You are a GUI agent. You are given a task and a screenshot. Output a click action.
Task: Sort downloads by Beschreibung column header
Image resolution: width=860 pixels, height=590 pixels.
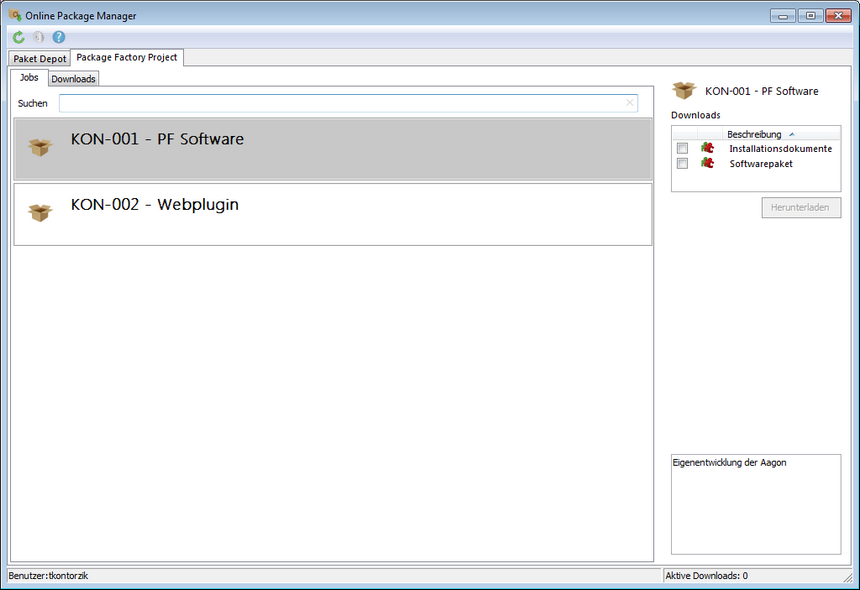pyautogui.click(x=754, y=134)
